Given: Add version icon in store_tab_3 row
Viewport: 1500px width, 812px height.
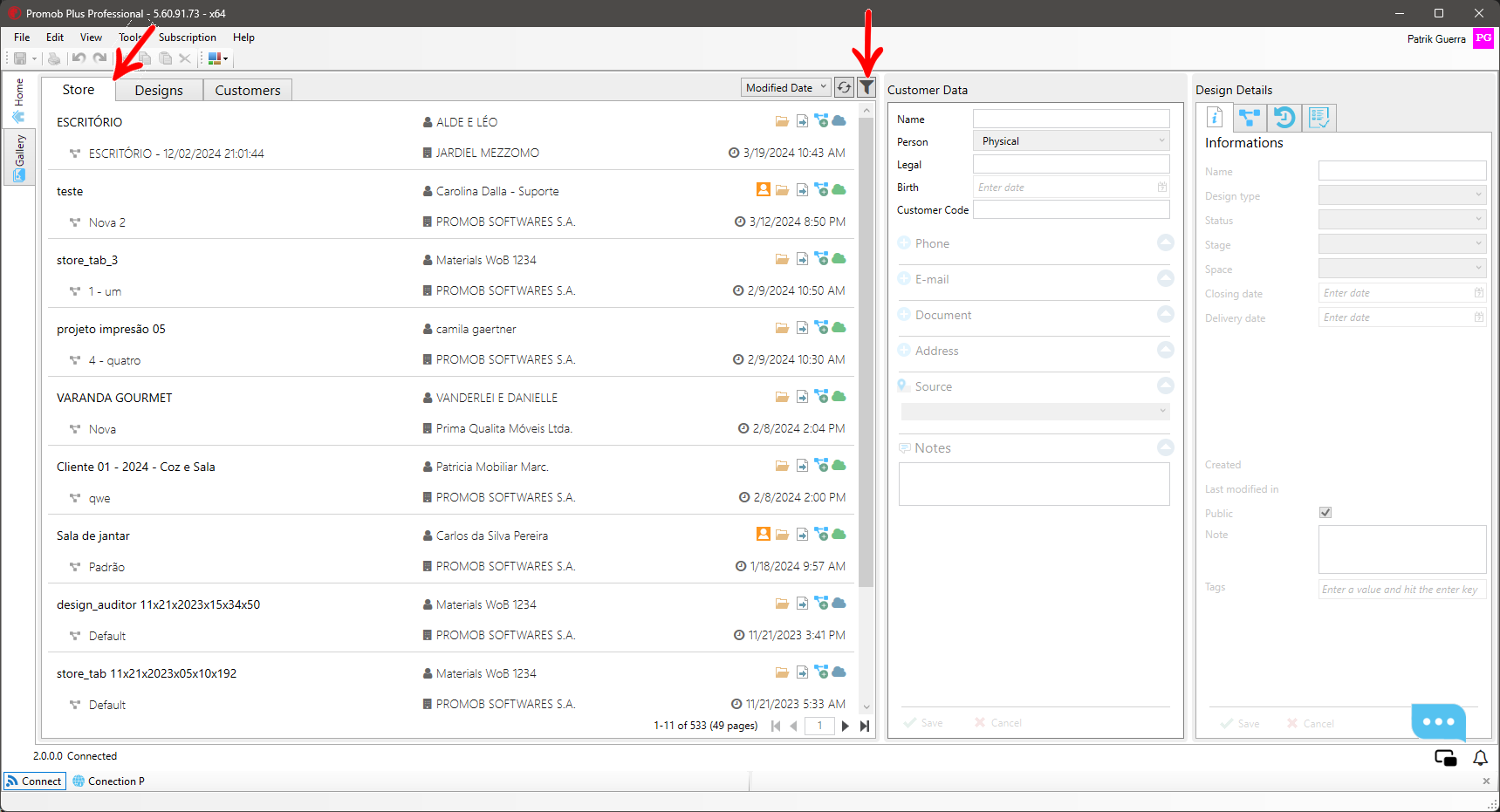Looking at the screenshot, I should click(821, 258).
